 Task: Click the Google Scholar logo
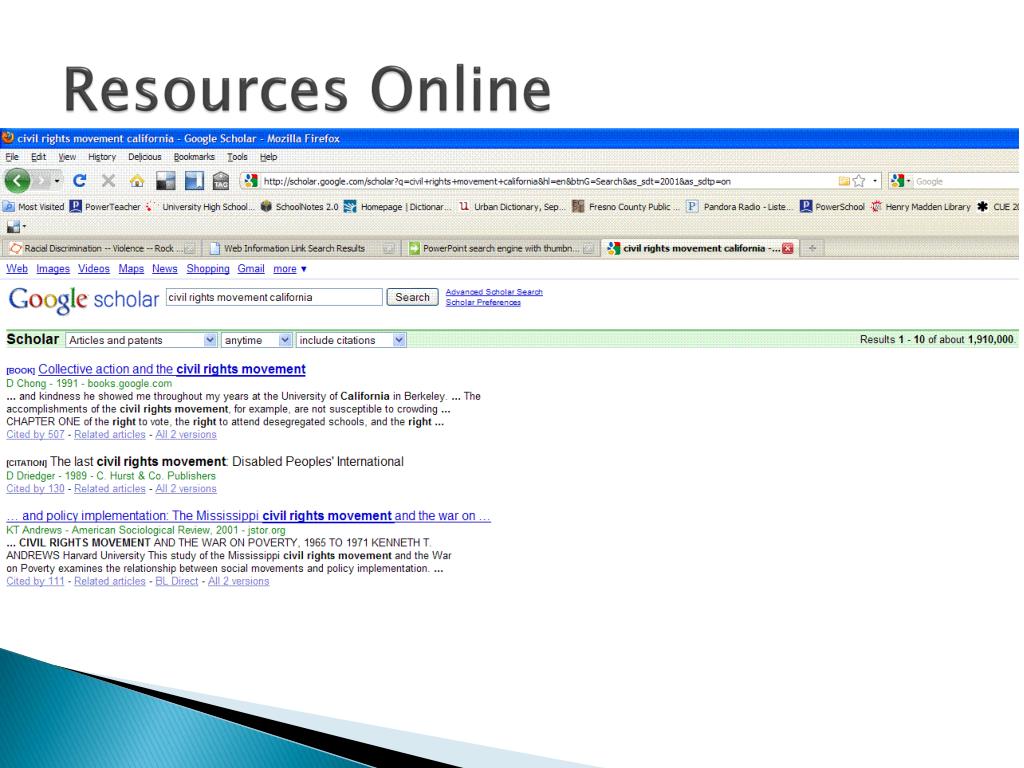coord(84,299)
